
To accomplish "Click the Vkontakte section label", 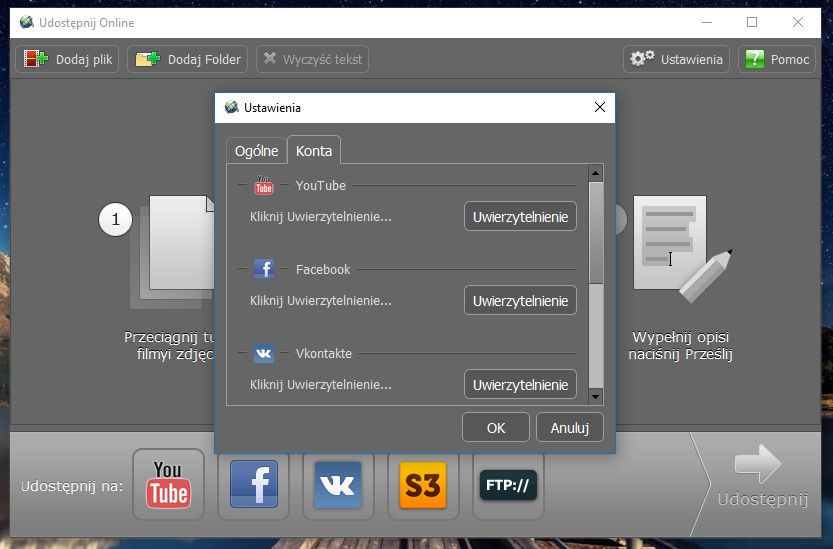I will point(324,353).
